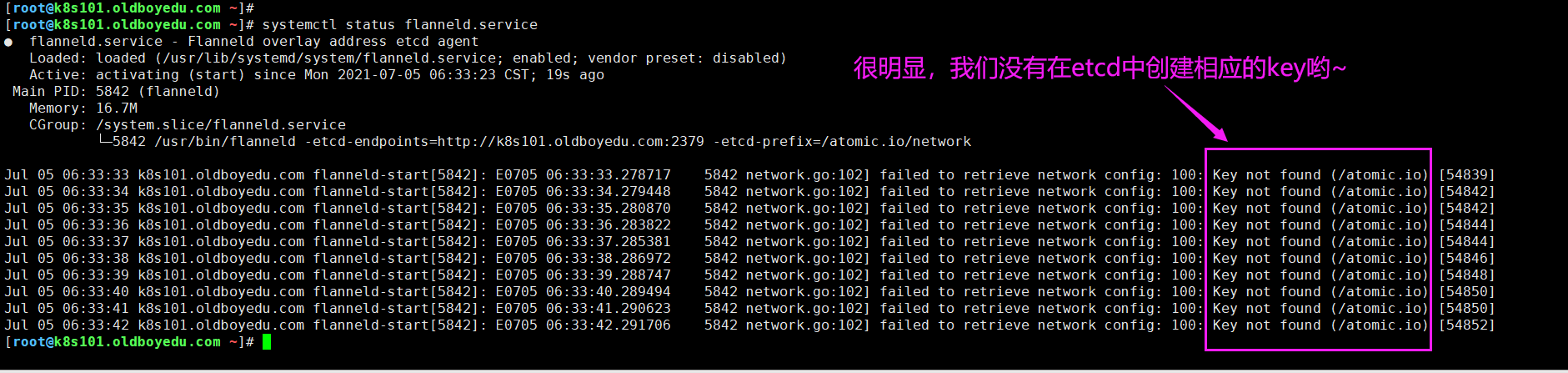Click the Memory value 16.7M

(x=117, y=108)
